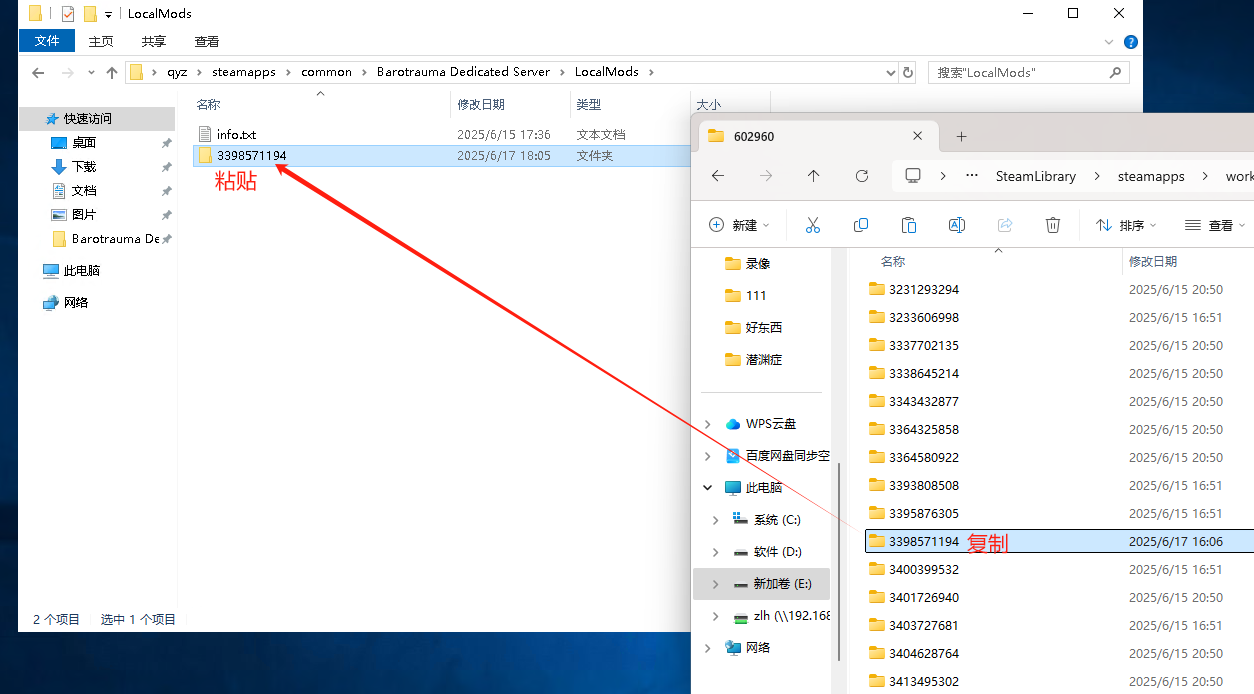Click the computer icon in 602960 address bar
This screenshot has height=694, width=1254.
[912, 175]
